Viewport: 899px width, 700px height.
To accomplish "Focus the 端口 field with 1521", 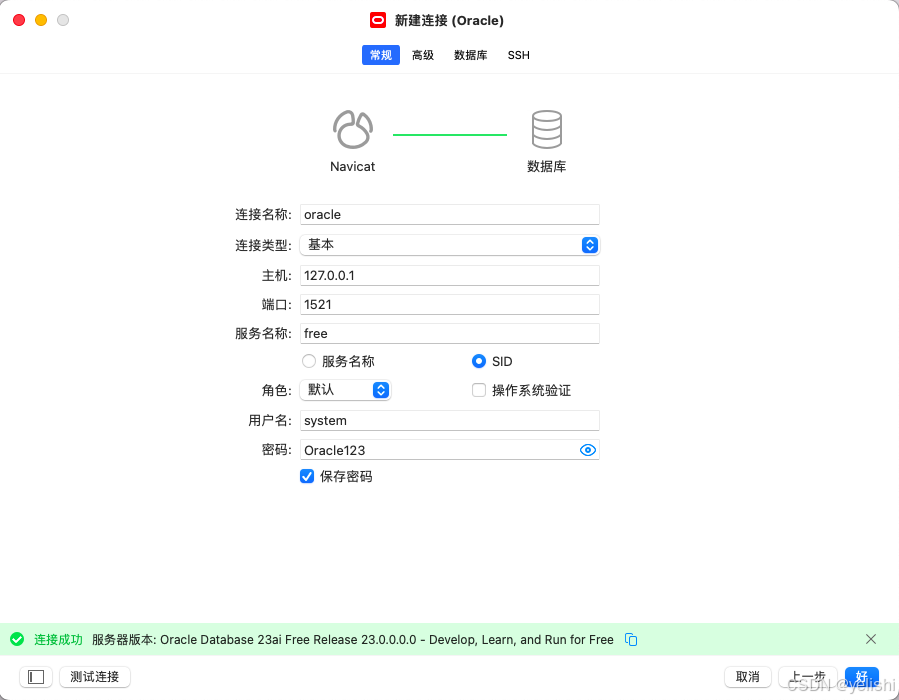I will tap(450, 304).
